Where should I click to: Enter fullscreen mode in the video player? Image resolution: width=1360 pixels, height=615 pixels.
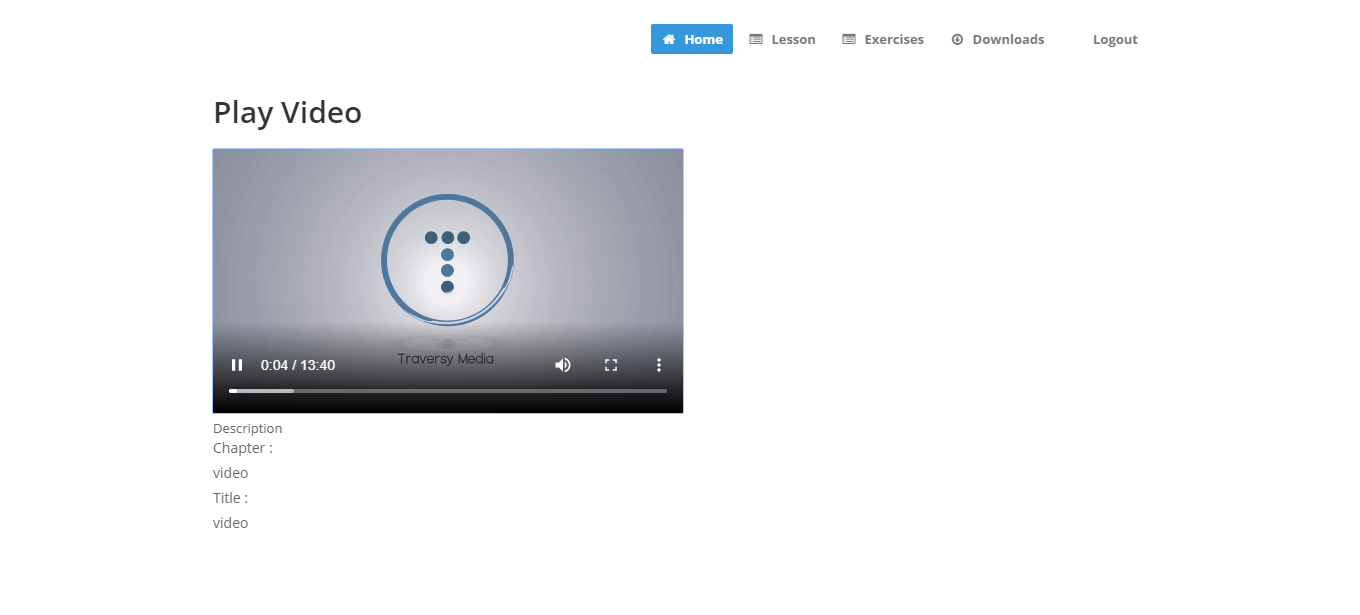click(611, 365)
